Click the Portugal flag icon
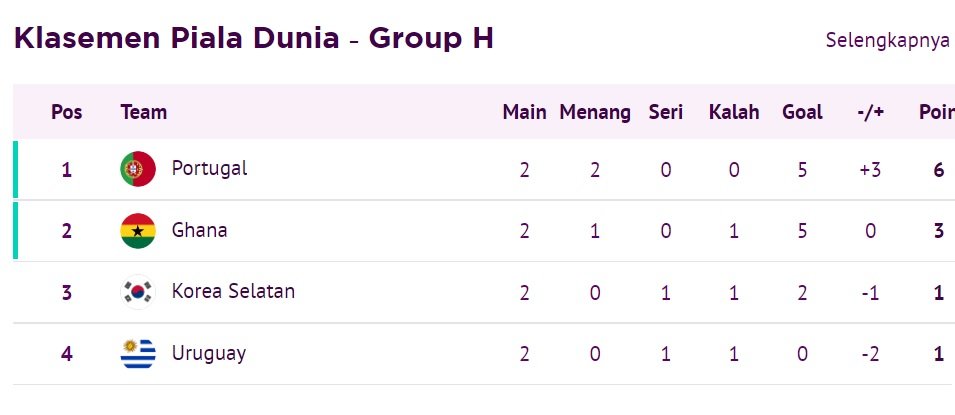Screen dimensions: 955x415 pyautogui.click(x=137, y=169)
